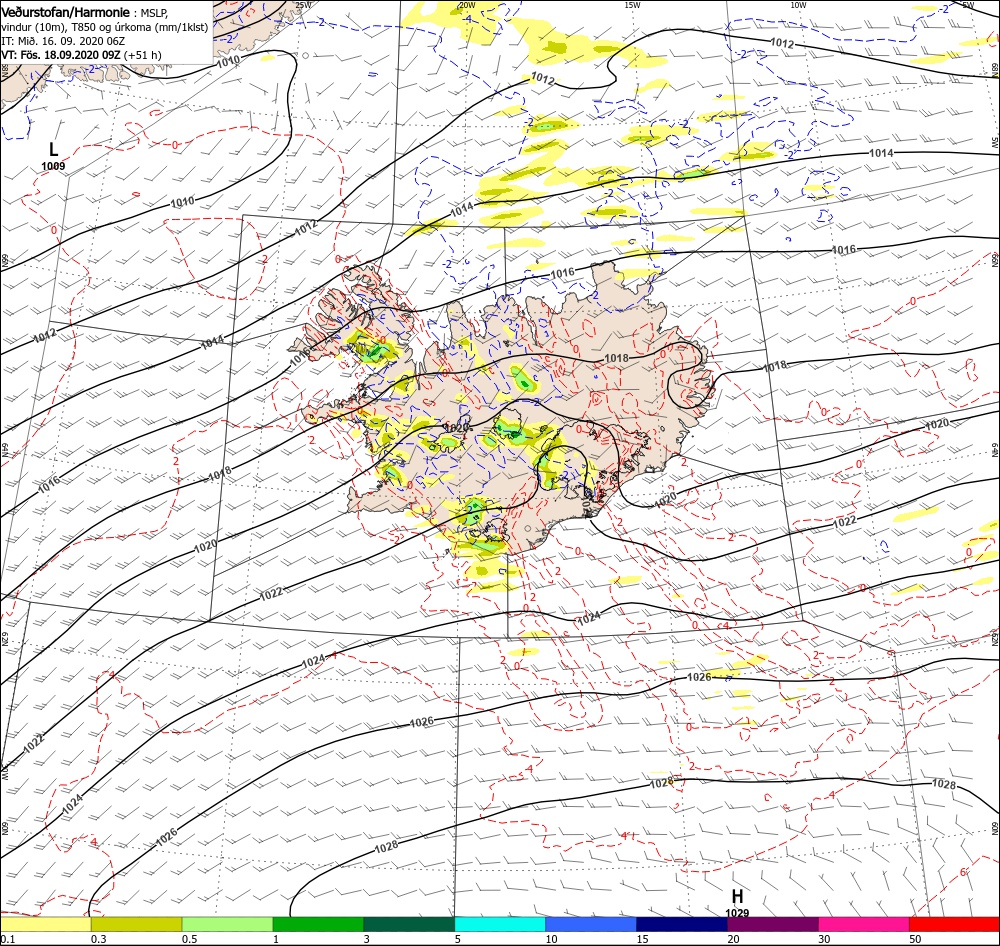
Task: Click the 'Veðurstofan/Harmonie' title text
Action: 65,12
